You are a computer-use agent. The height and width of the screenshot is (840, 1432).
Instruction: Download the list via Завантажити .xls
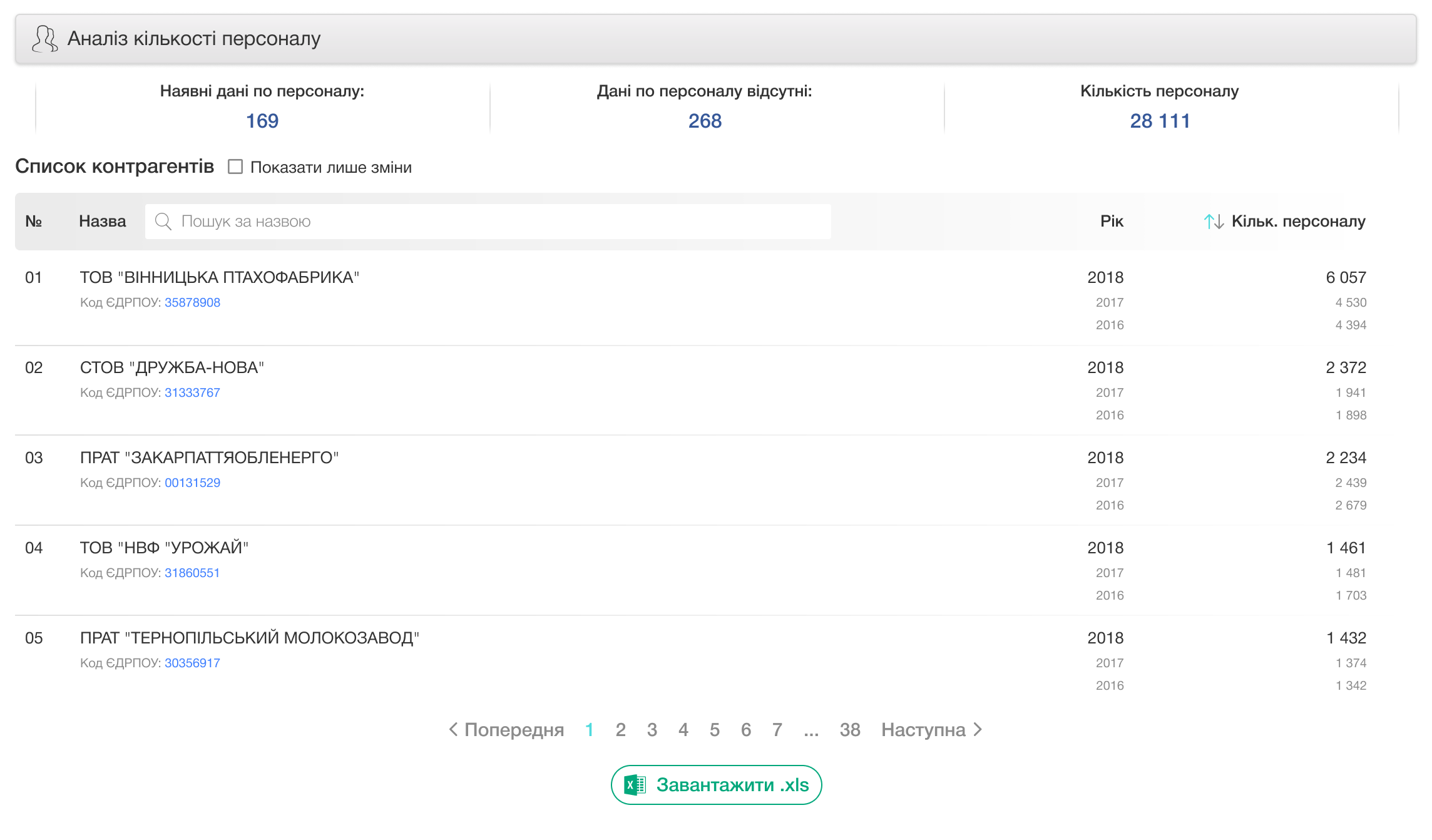pos(731,785)
